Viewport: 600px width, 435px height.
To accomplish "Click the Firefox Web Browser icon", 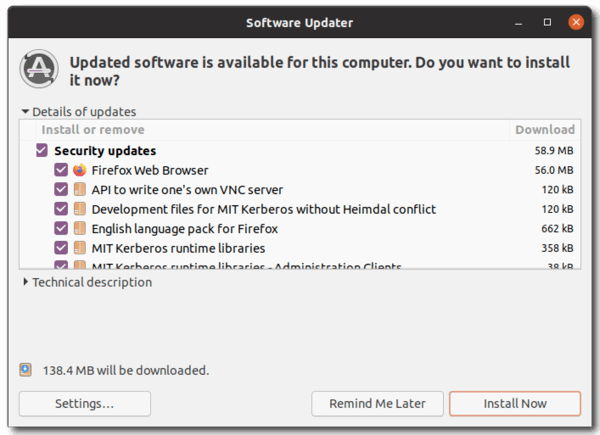I will coord(80,170).
